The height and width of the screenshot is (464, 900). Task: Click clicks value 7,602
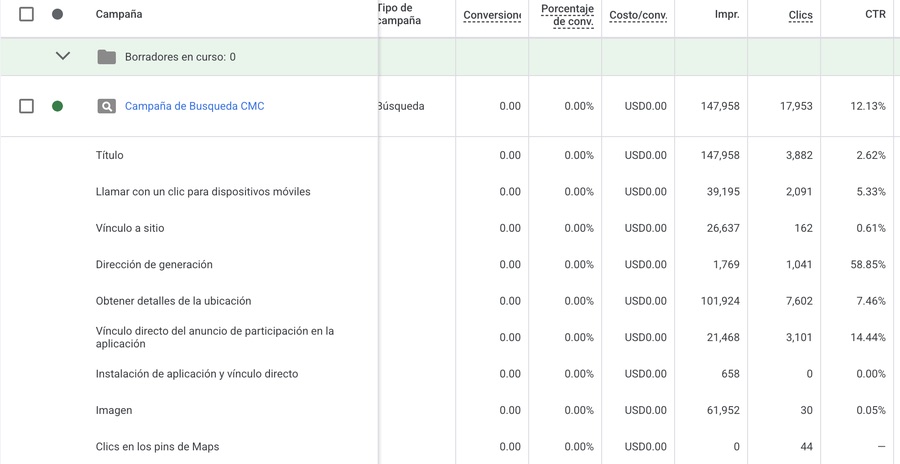click(799, 301)
